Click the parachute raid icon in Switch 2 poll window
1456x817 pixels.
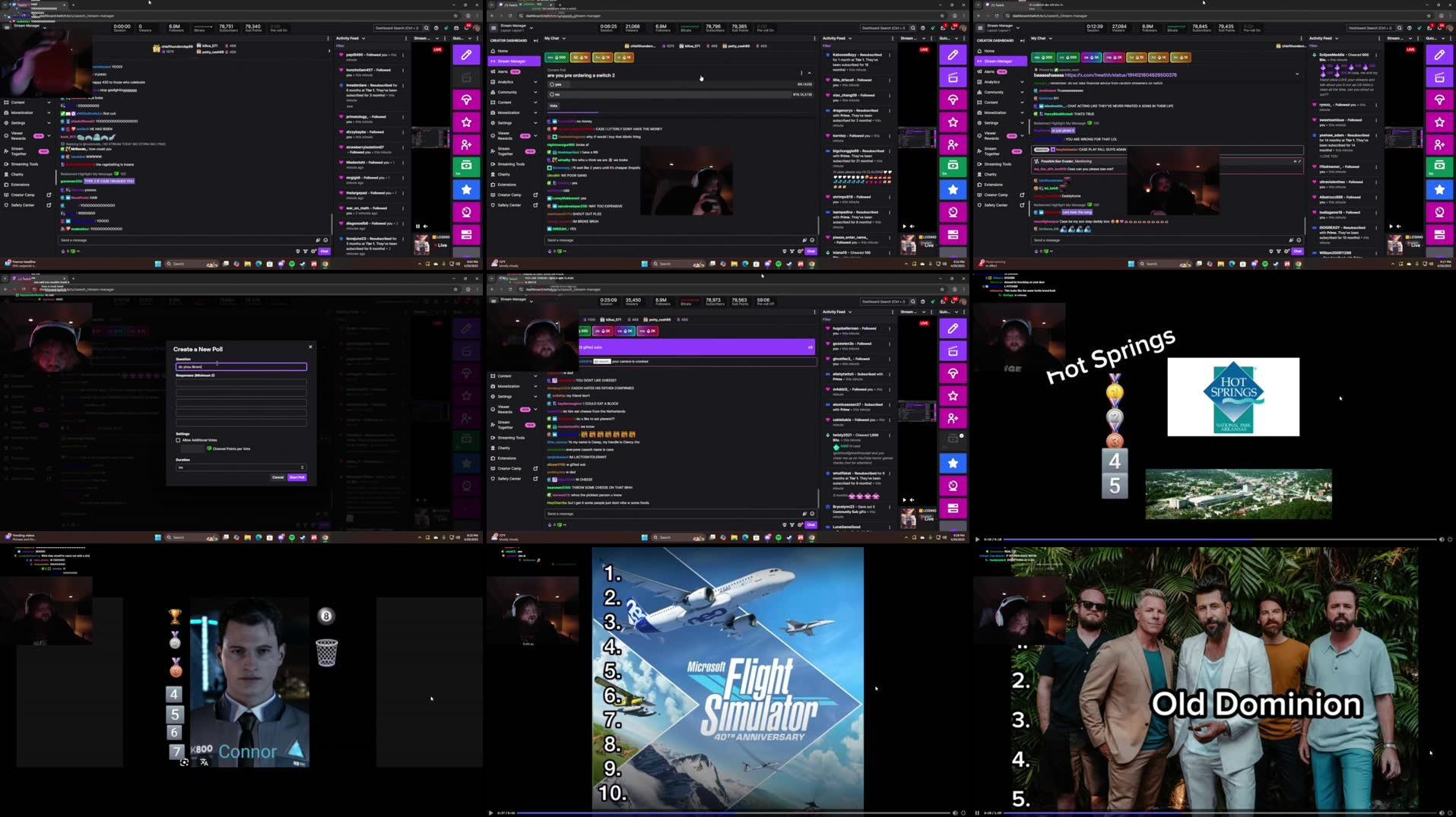[x=953, y=100]
